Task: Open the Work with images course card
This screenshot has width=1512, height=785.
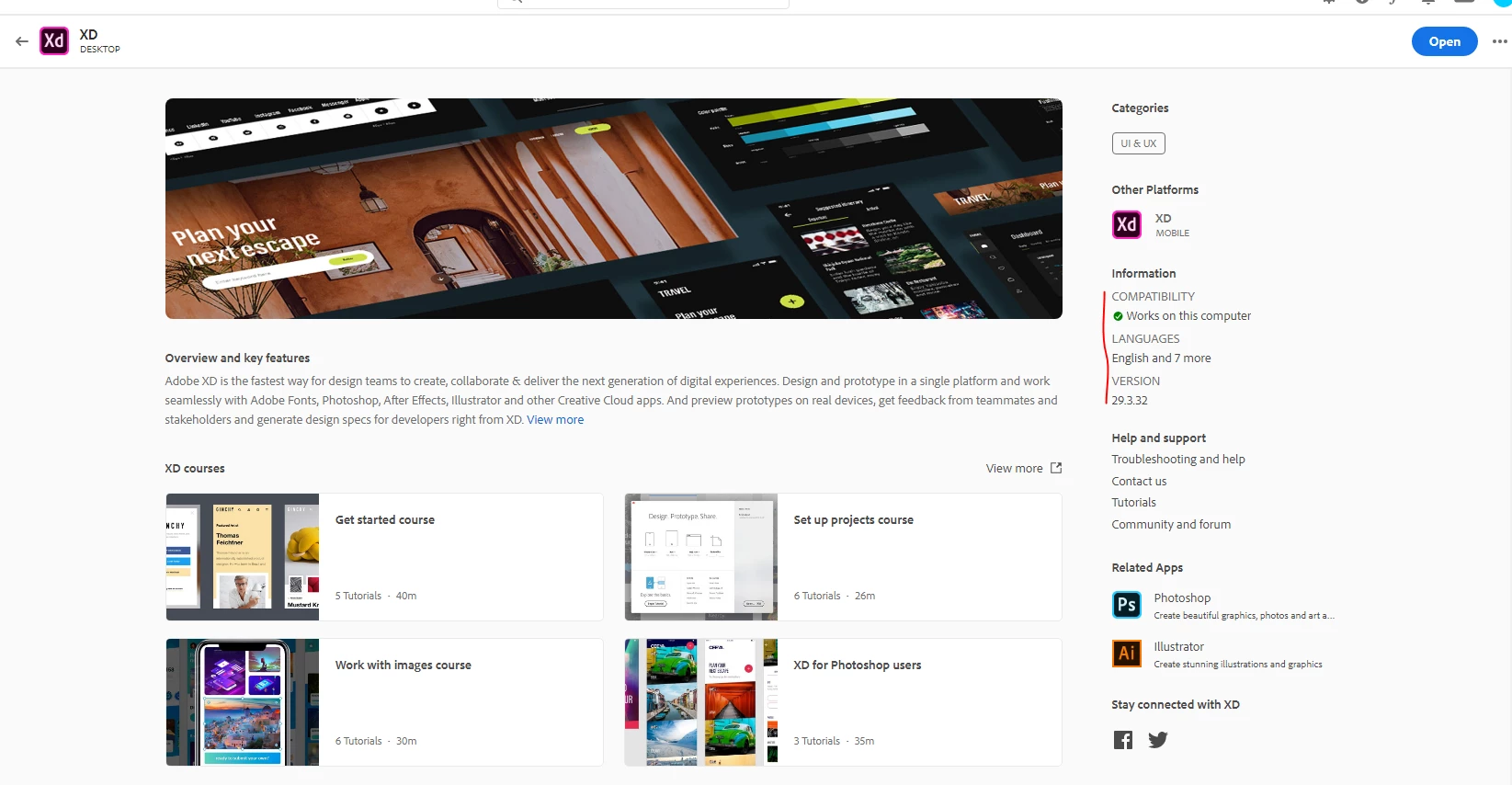Action: (384, 702)
